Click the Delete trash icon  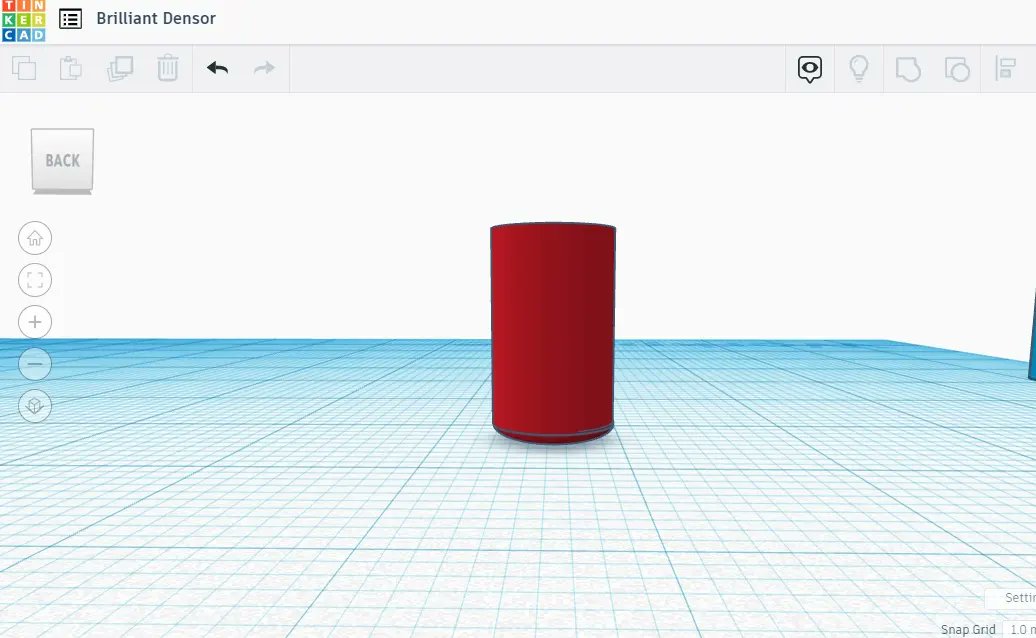(x=168, y=68)
